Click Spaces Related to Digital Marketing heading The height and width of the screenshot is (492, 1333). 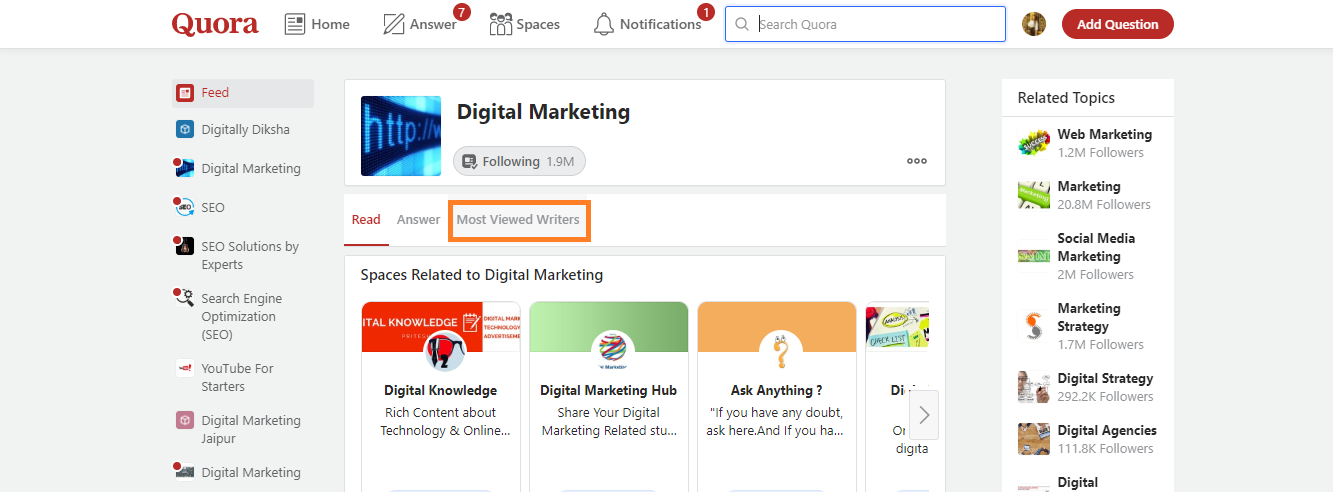click(482, 274)
